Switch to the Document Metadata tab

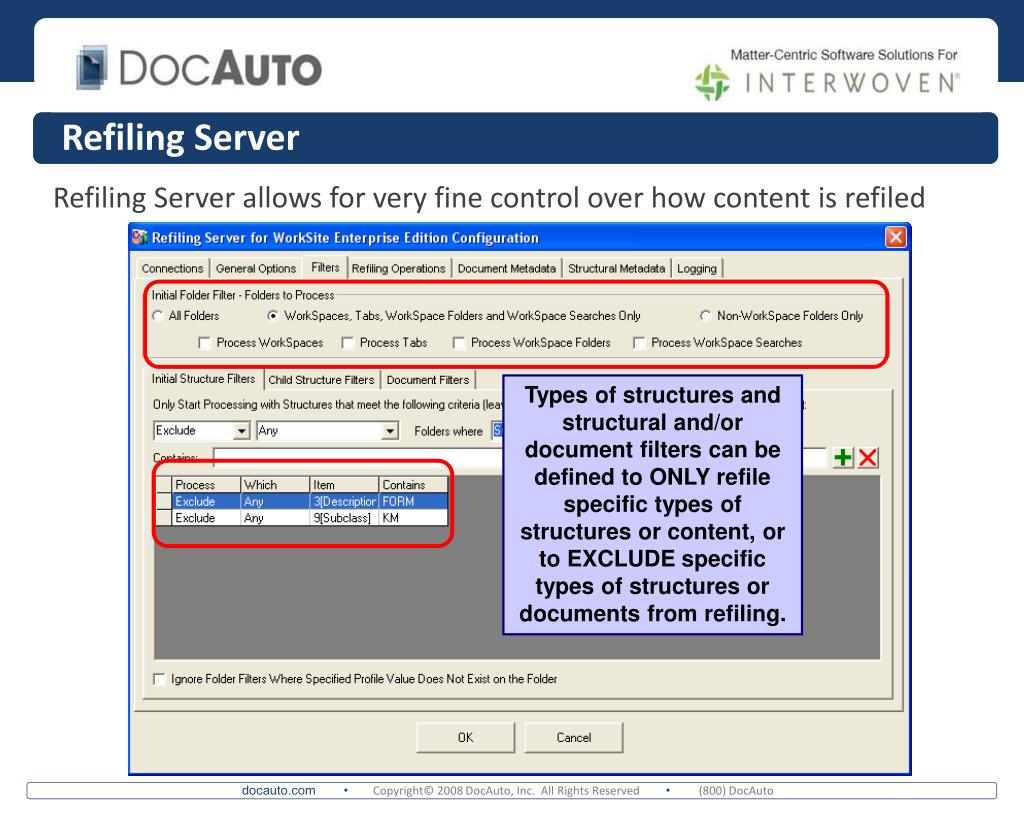pyautogui.click(x=507, y=268)
